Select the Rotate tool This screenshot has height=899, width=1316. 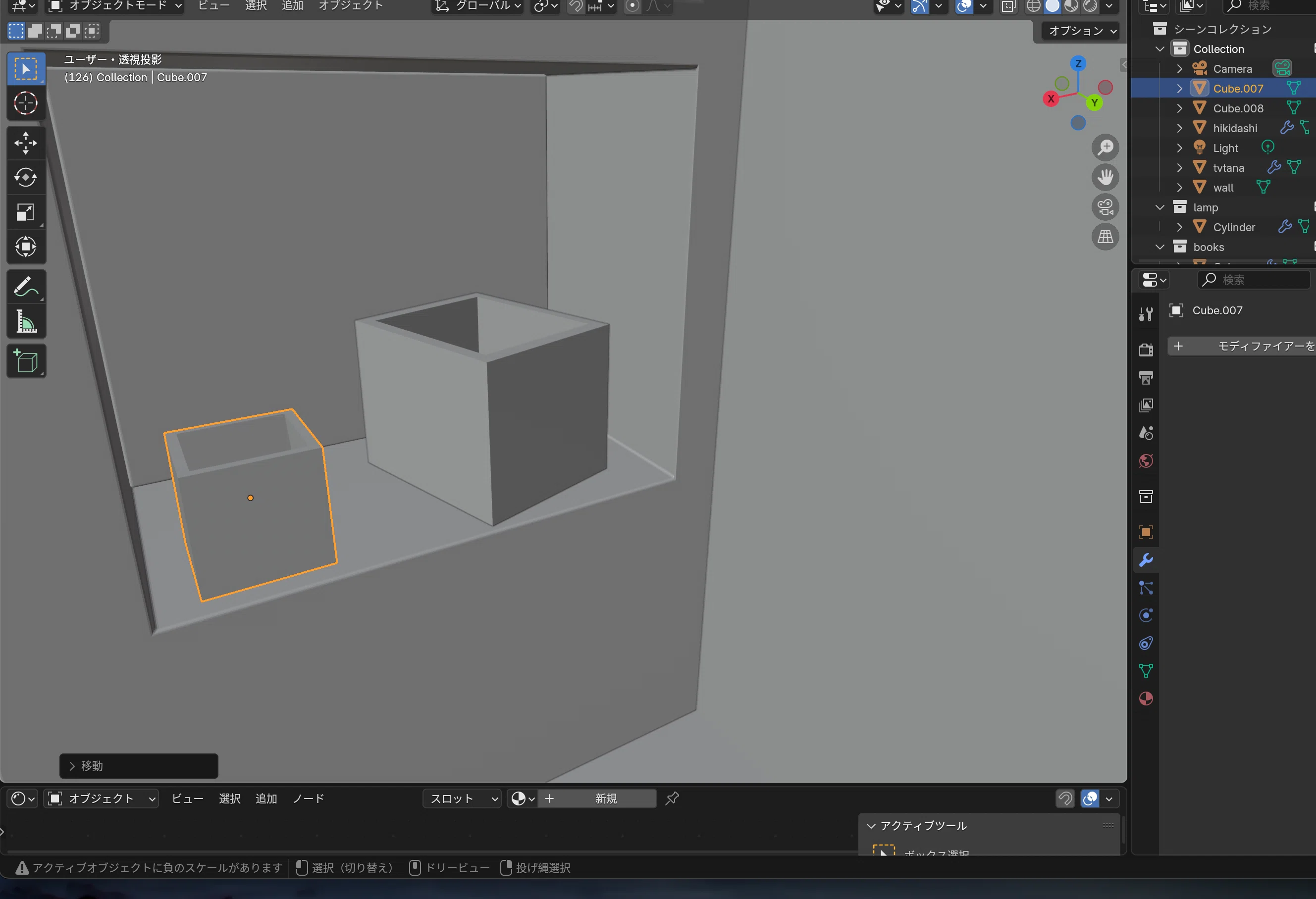pos(26,178)
